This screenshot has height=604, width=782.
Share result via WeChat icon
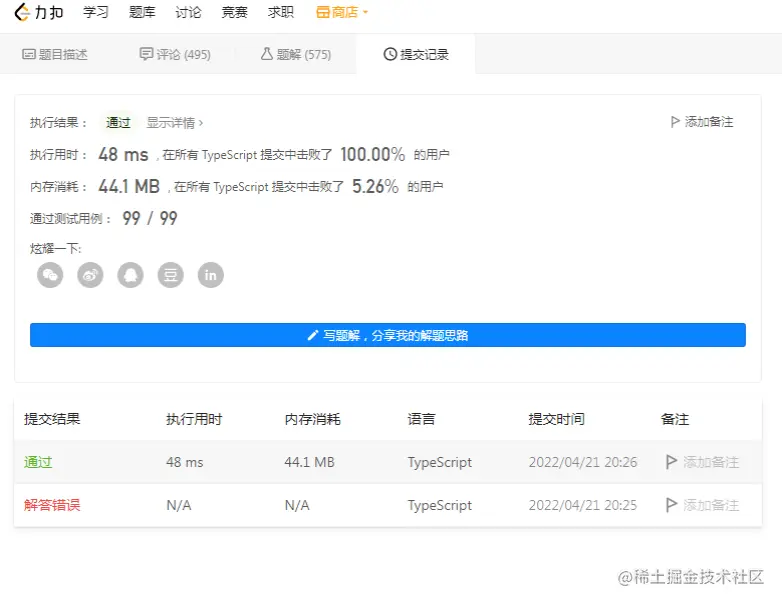(50, 275)
